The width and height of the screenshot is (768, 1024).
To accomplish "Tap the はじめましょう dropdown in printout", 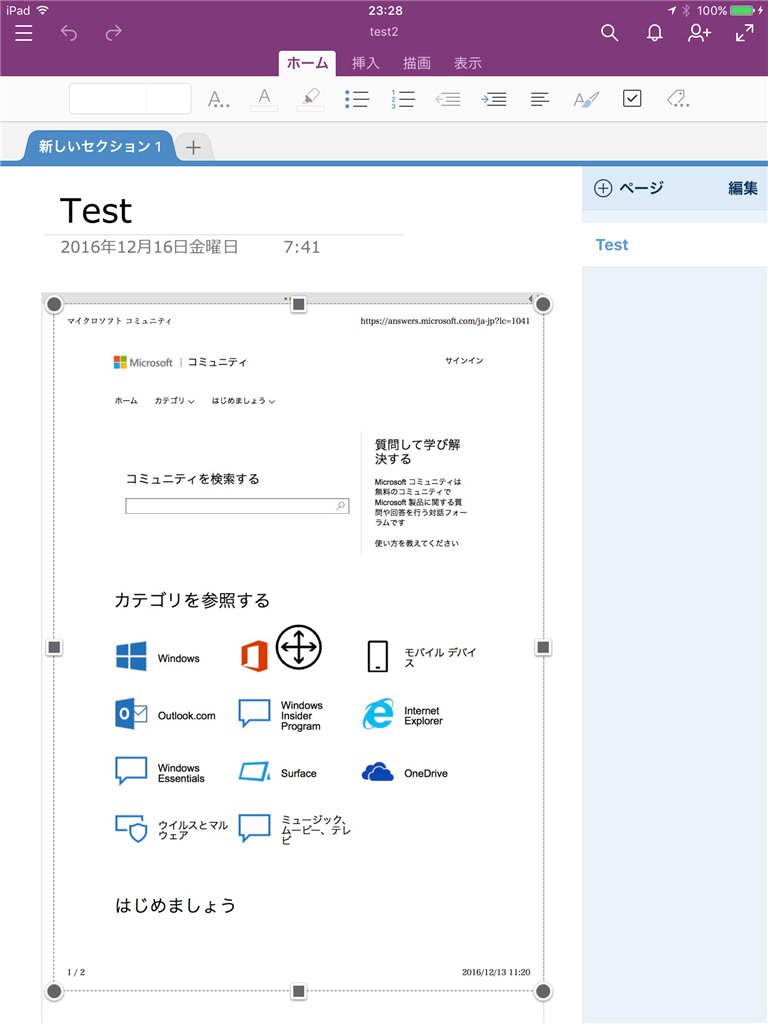I will (x=243, y=401).
